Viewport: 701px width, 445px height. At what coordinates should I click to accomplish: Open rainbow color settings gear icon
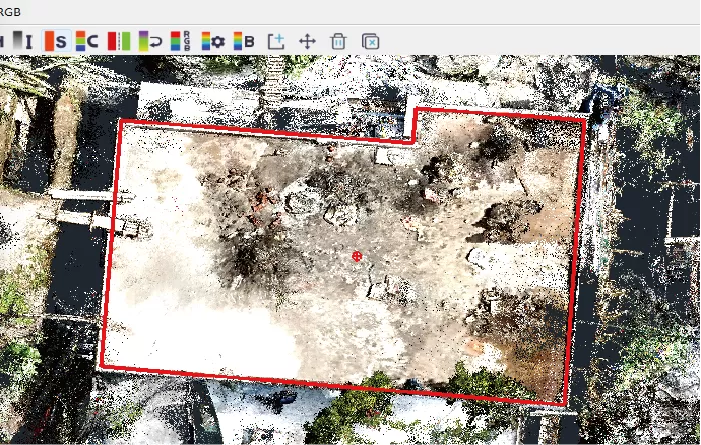pos(213,41)
